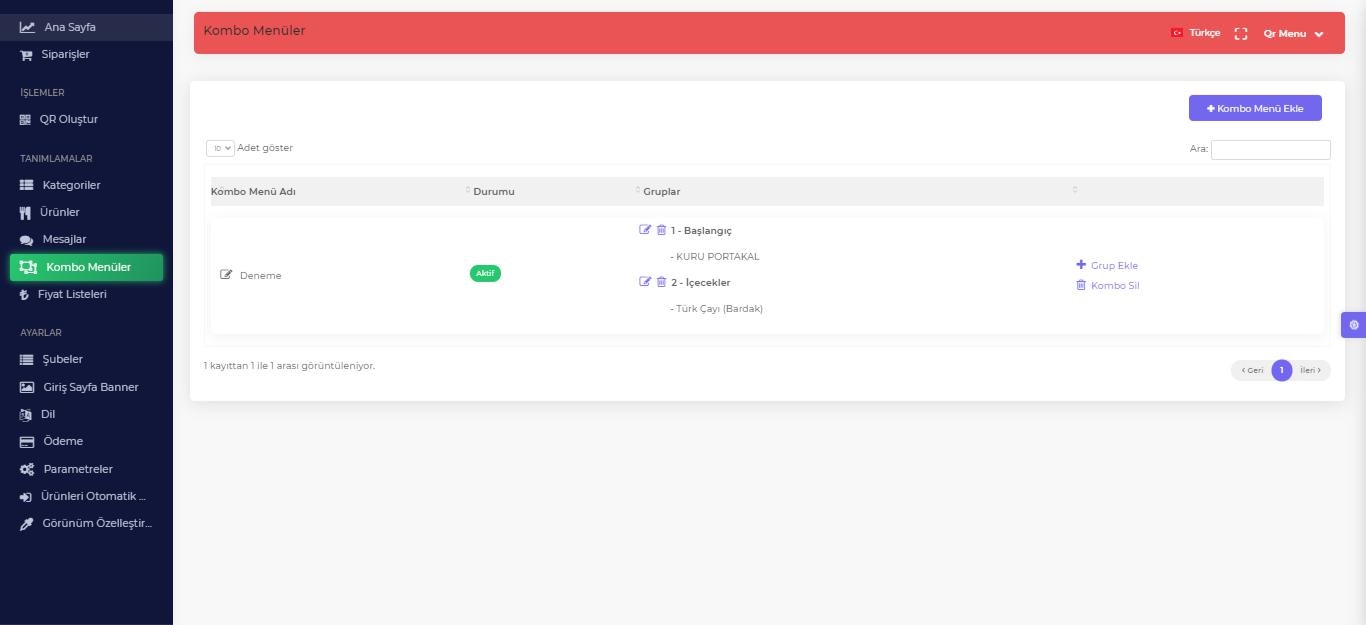The image size is (1366, 625).
Task: Open the floating settings gear tab
Action: point(1354,325)
